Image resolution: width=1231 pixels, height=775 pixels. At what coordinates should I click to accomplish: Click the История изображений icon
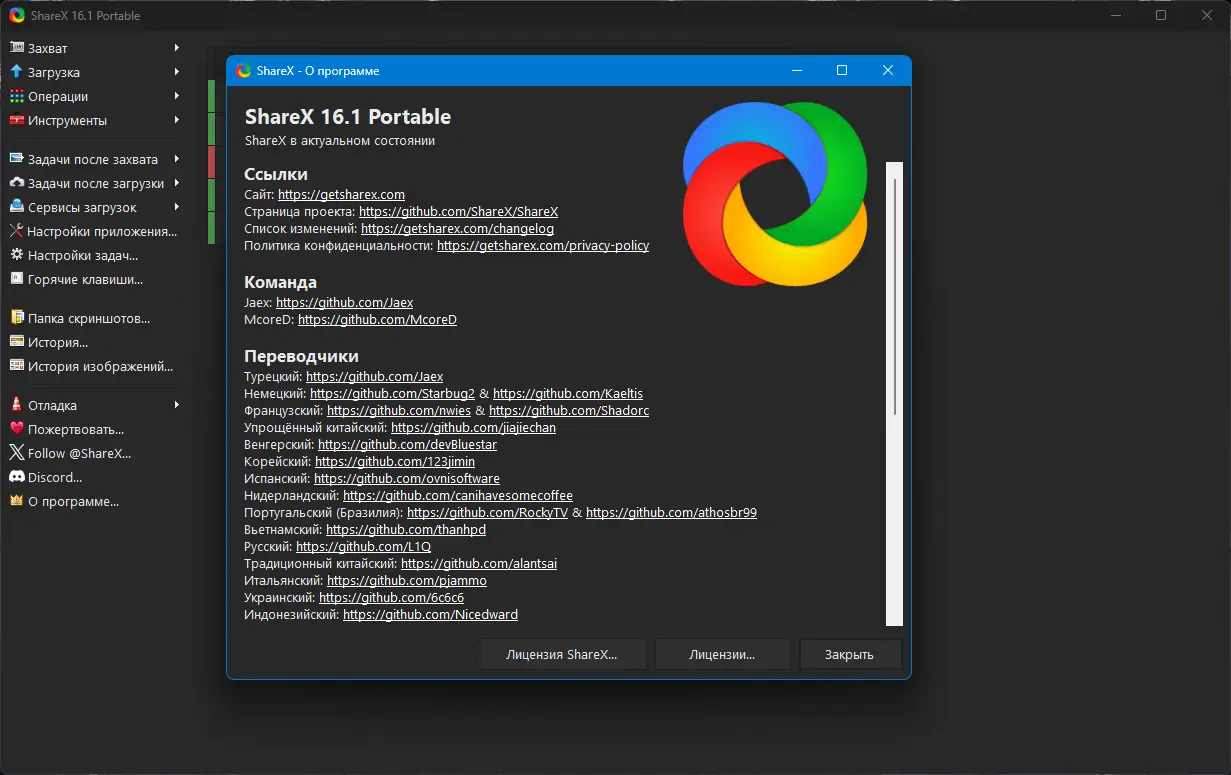(x=16, y=366)
